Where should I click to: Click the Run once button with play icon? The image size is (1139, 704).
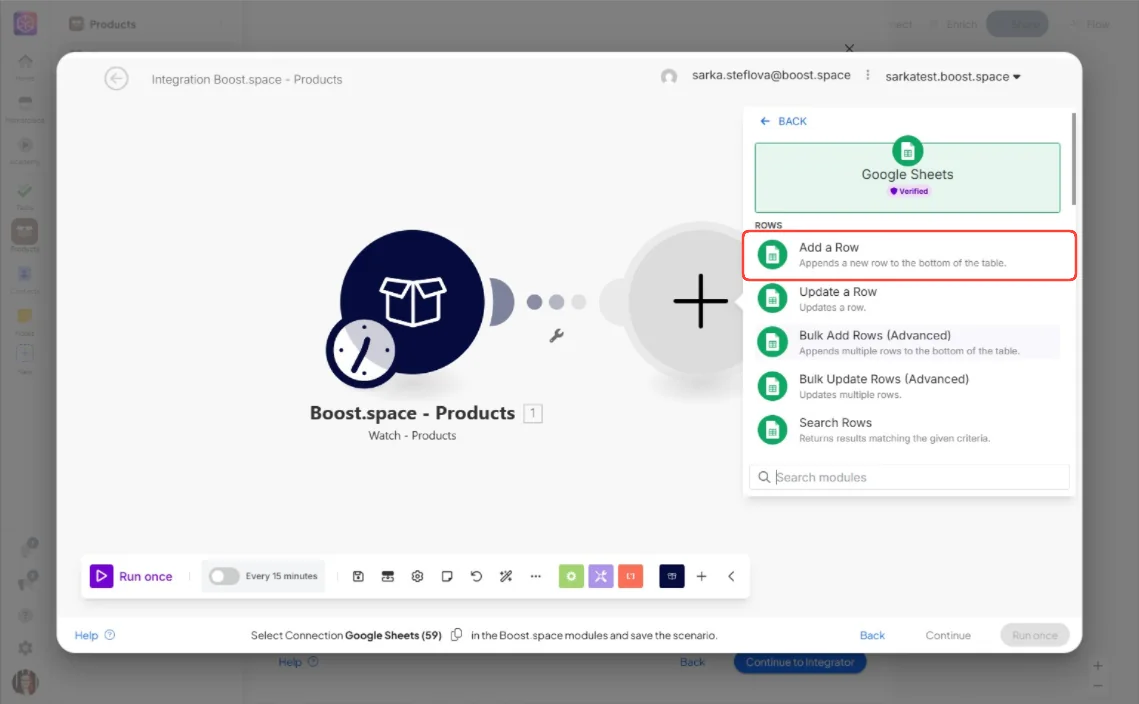[131, 576]
